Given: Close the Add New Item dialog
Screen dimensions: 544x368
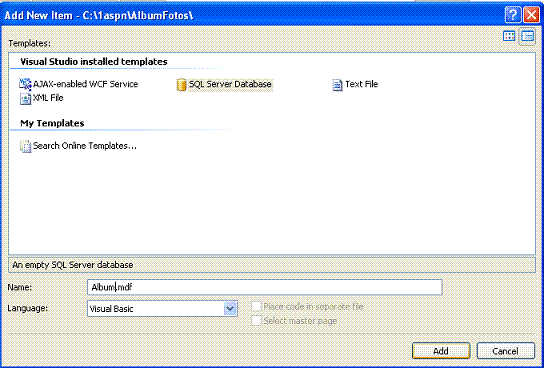Looking at the screenshot, I should pos(531,15).
